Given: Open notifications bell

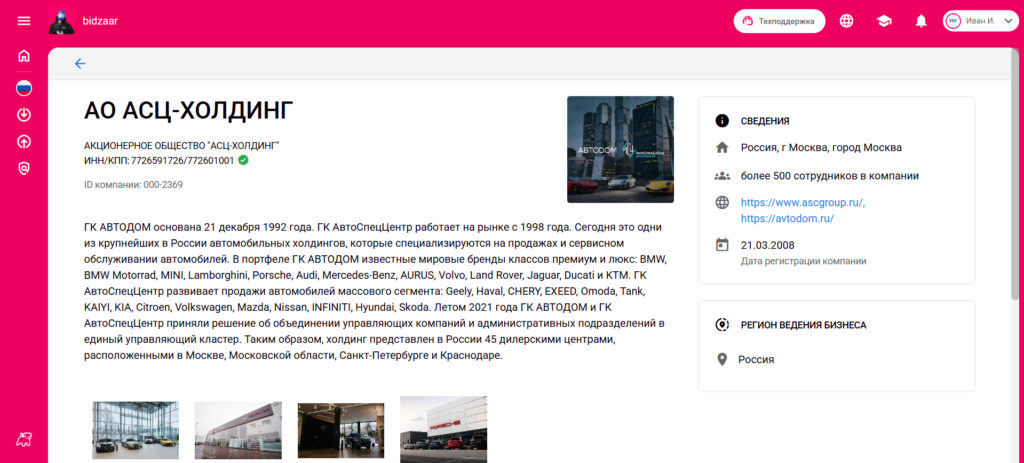Looking at the screenshot, I should 921,21.
